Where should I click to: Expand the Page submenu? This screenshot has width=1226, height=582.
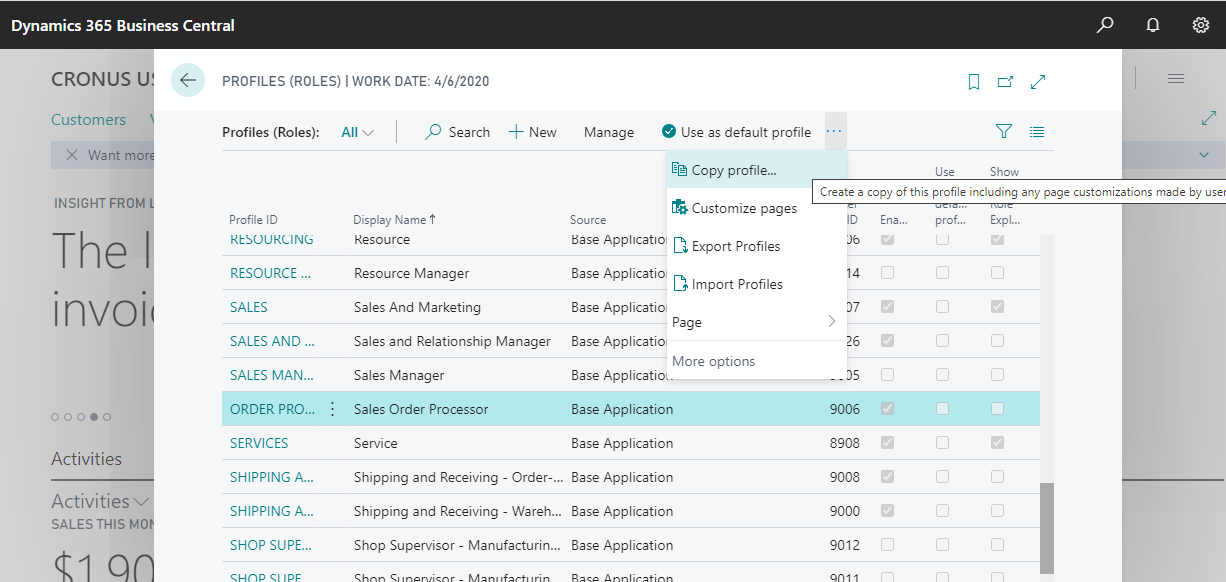click(x=757, y=322)
